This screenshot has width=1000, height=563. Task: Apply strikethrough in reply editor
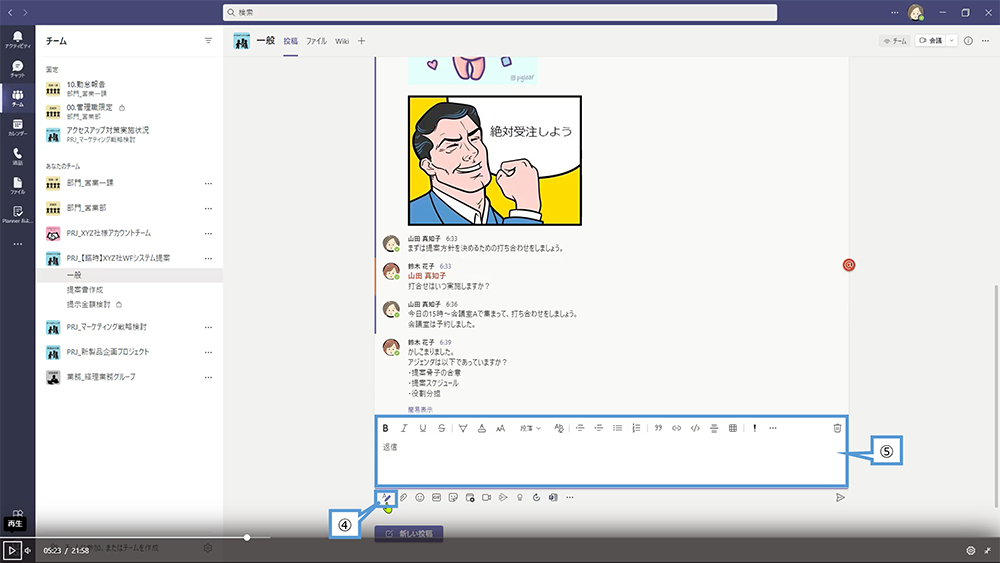click(441, 428)
